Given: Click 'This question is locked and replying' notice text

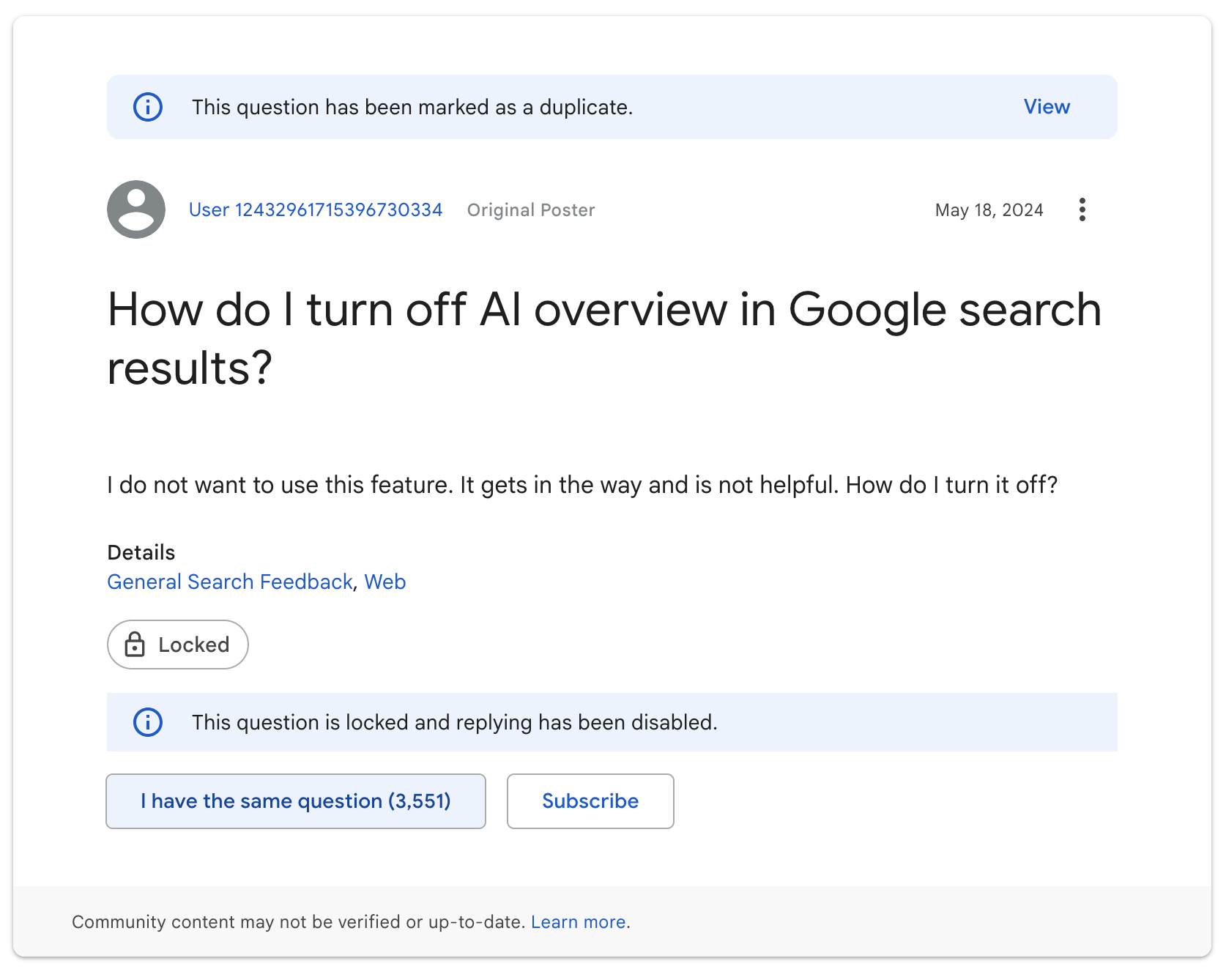Looking at the screenshot, I should pyautogui.click(x=455, y=722).
